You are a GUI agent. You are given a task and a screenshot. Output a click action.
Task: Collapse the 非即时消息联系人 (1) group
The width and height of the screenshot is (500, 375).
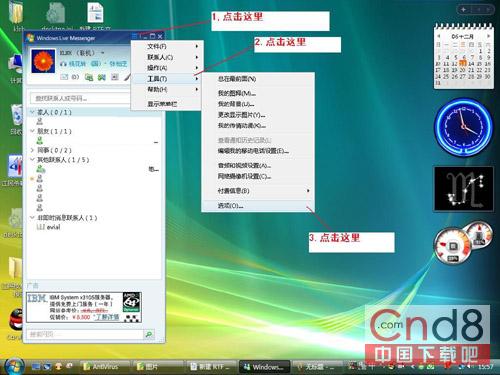[32, 218]
